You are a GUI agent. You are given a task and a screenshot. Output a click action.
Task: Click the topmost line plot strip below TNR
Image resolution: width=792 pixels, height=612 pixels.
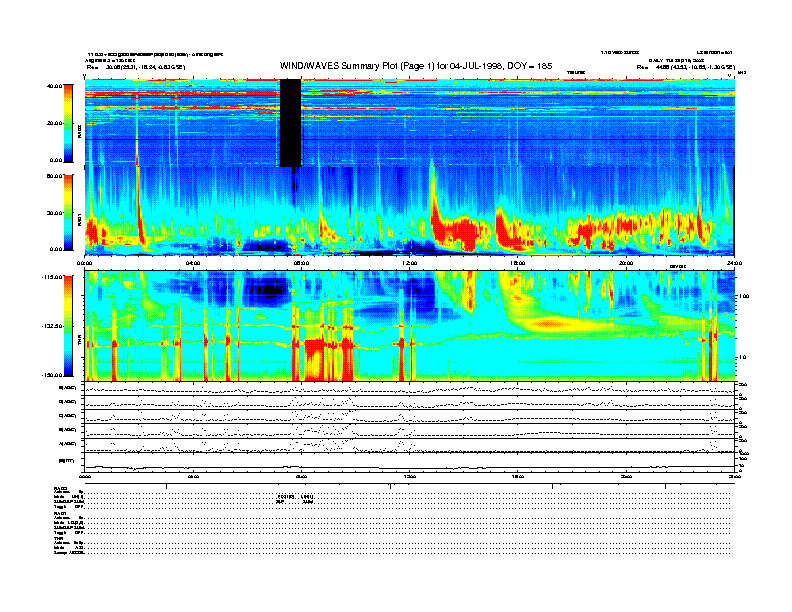coord(409,389)
